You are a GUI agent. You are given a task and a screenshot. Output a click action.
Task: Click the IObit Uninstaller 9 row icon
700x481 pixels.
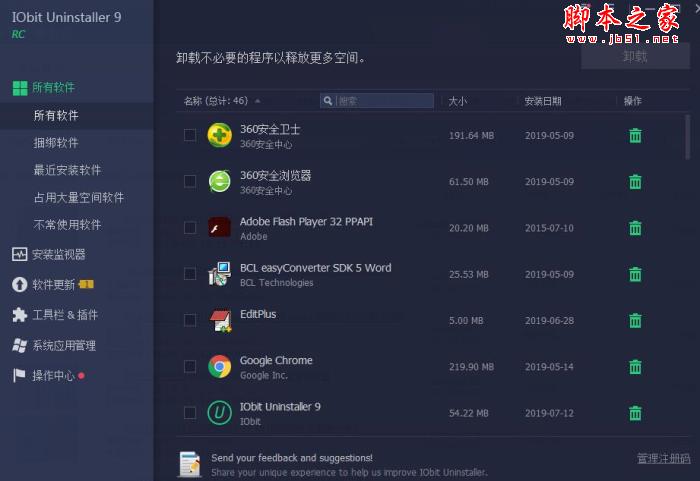[x=220, y=413]
